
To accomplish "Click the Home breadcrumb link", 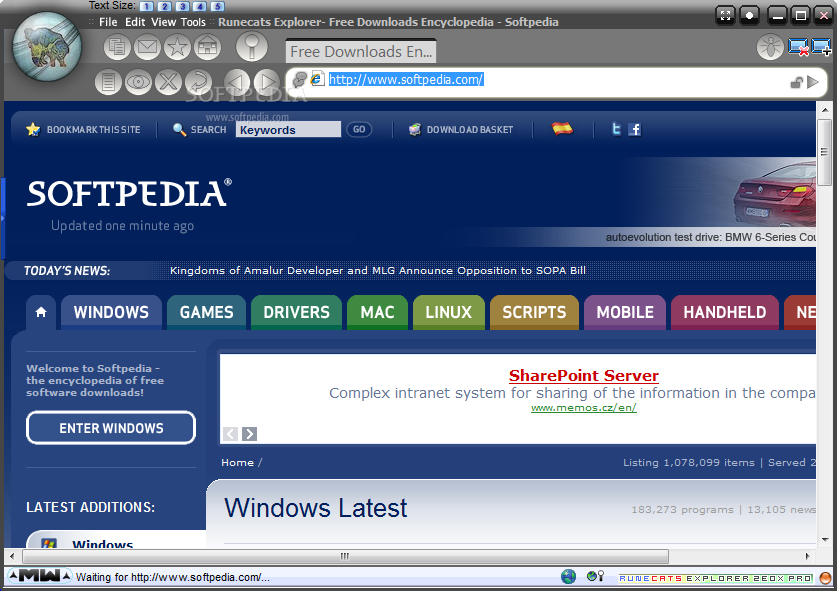I will 238,462.
